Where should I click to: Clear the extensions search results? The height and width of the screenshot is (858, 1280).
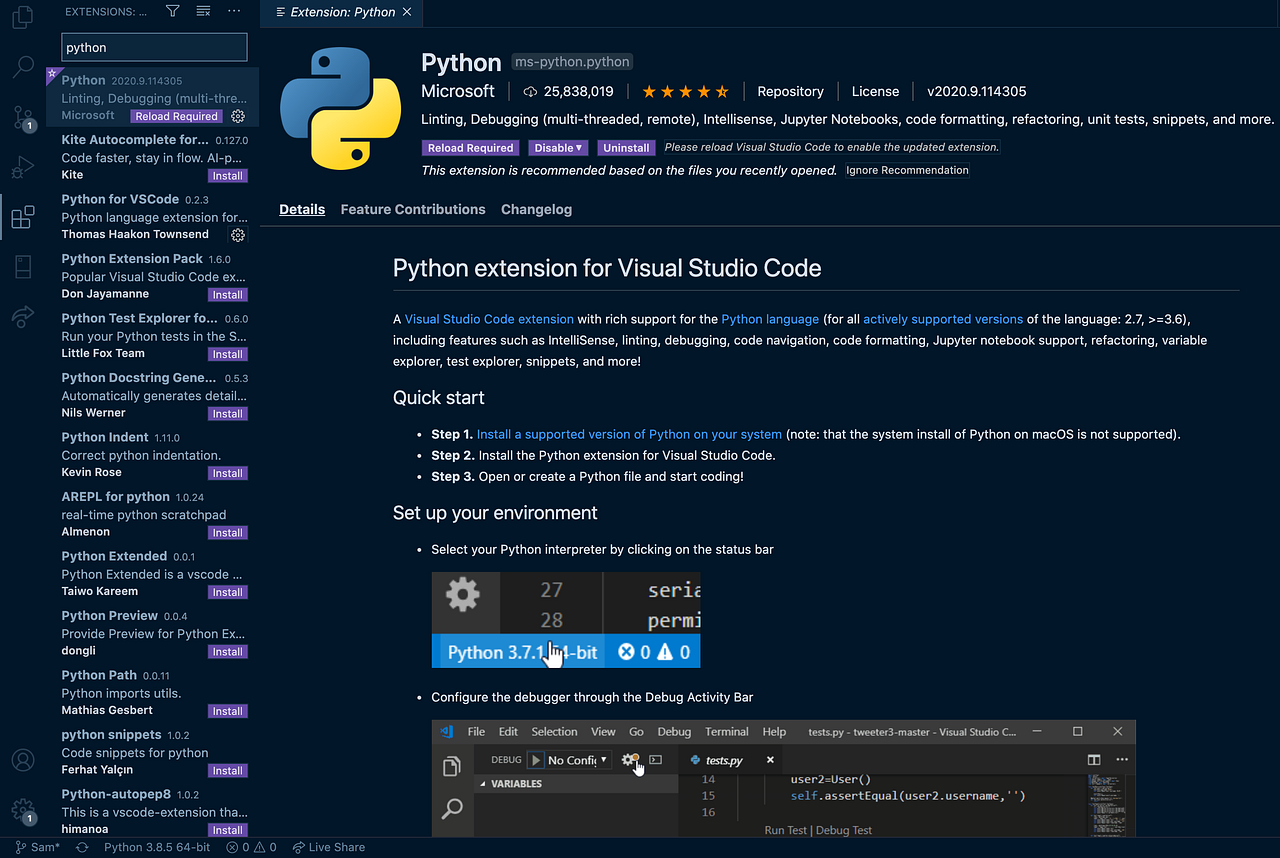pyautogui.click(x=203, y=11)
